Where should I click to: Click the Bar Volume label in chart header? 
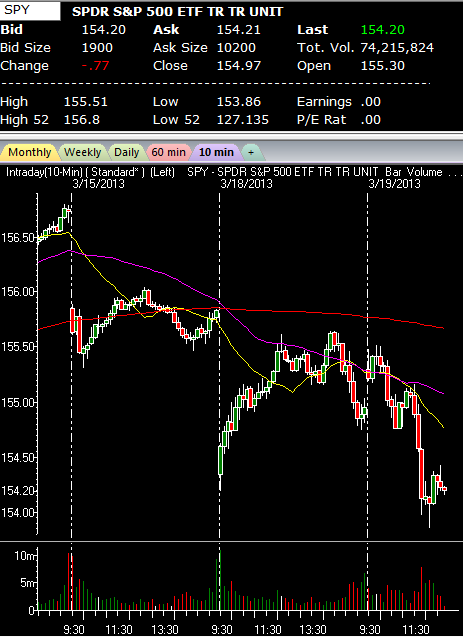pyautogui.click(x=413, y=172)
